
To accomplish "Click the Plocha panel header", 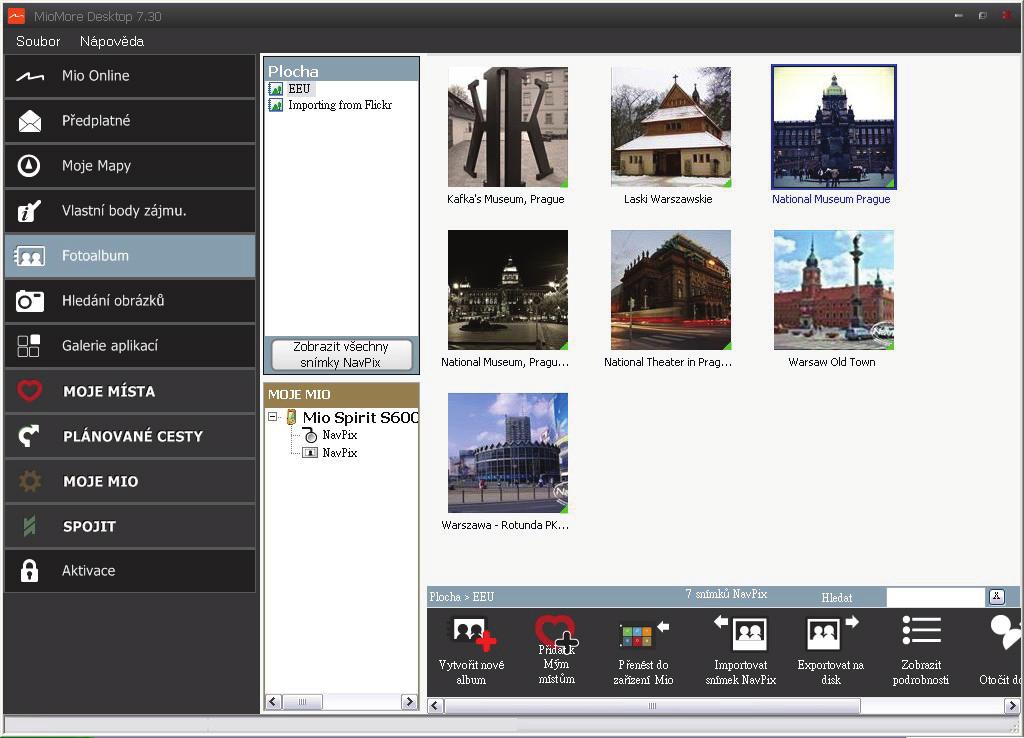I will pos(341,71).
